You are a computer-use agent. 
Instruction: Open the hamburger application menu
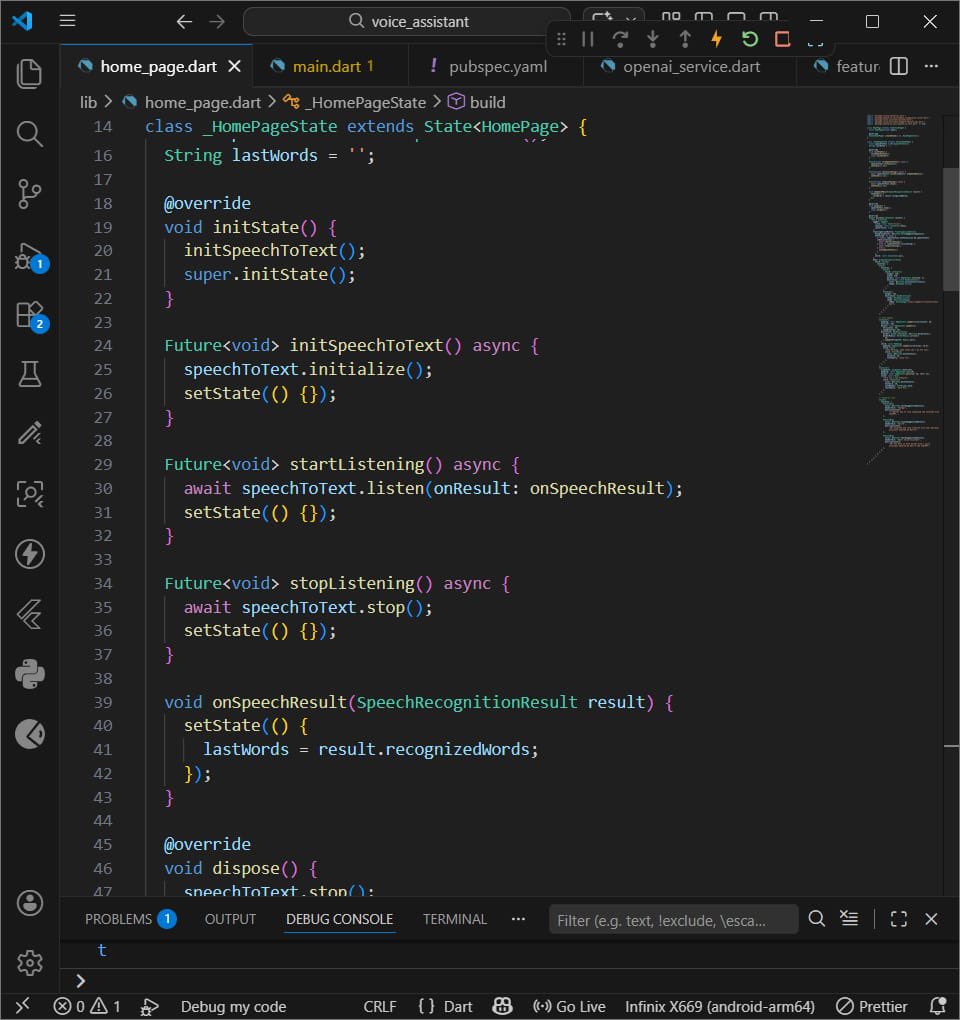(x=68, y=21)
